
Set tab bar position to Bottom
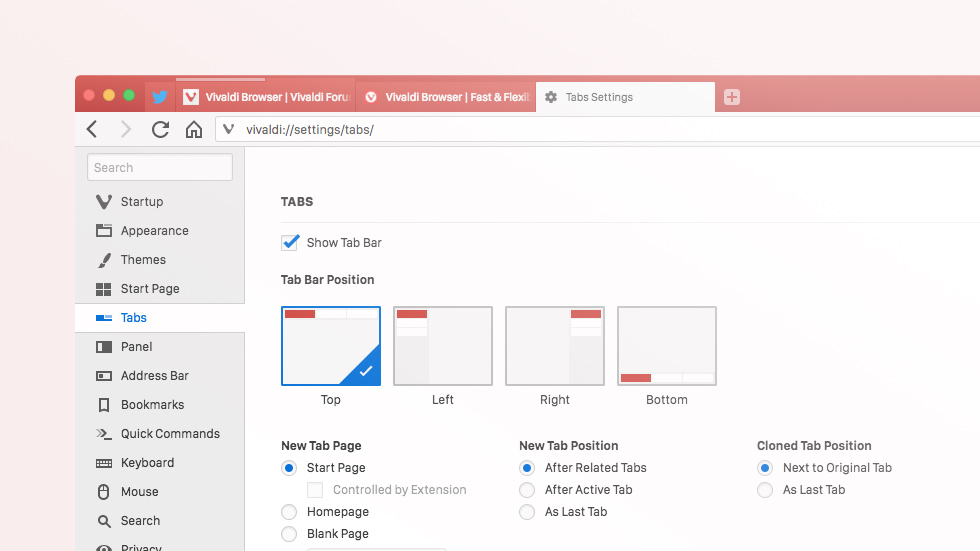(666, 345)
